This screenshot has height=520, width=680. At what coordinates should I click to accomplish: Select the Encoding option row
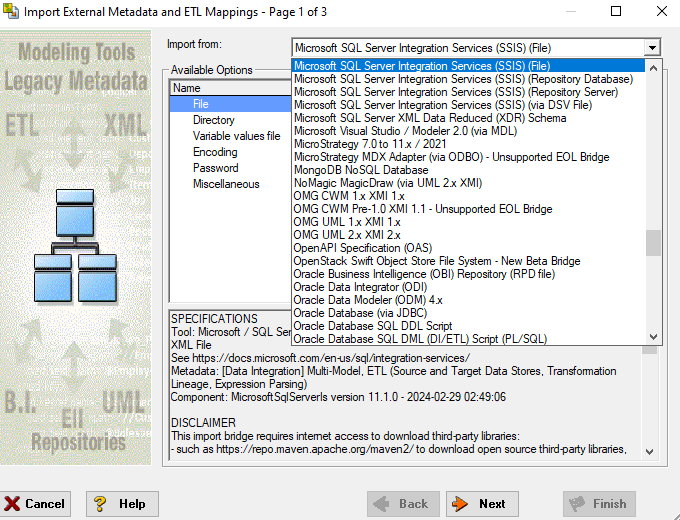pos(231,152)
